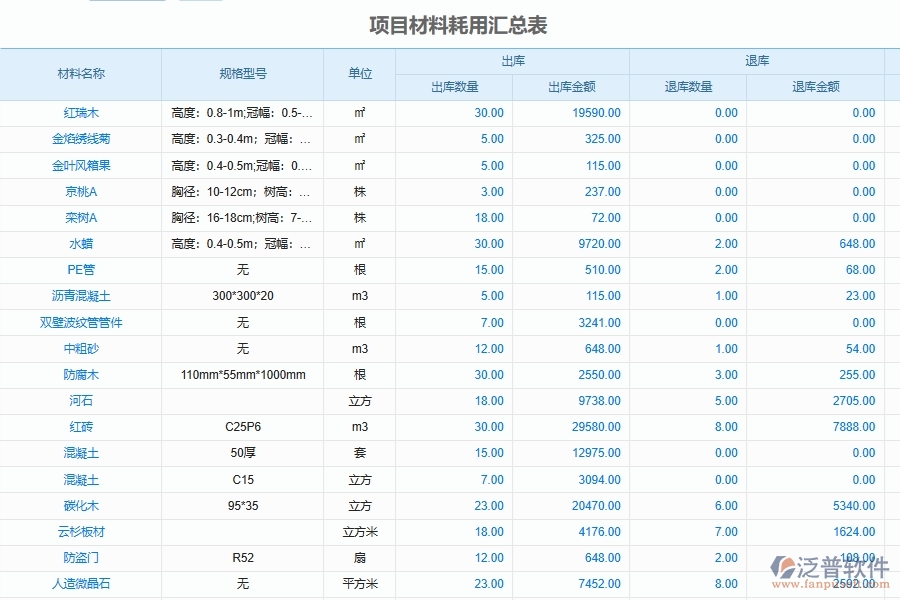Select the 沥青混凝土 material name
The height and width of the screenshot is (600, 900).
(80, 296)
